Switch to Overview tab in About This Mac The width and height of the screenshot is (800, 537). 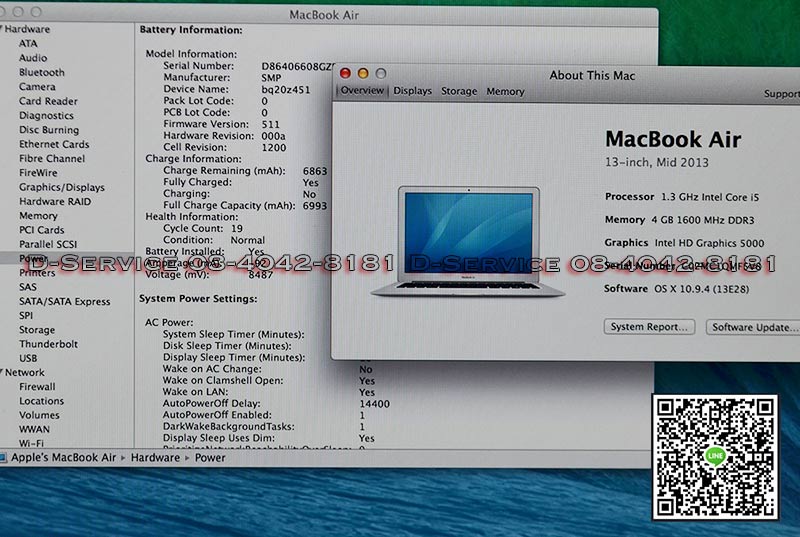[362, 91]
